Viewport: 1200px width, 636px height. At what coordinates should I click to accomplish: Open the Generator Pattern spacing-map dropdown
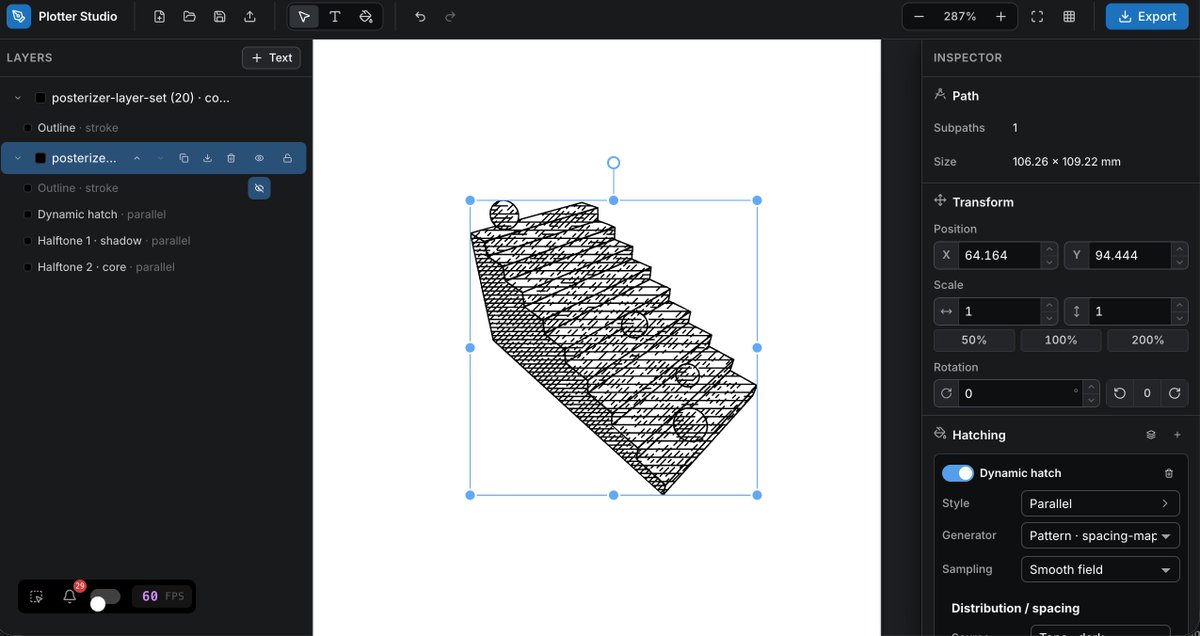[x=1100, y=536]
